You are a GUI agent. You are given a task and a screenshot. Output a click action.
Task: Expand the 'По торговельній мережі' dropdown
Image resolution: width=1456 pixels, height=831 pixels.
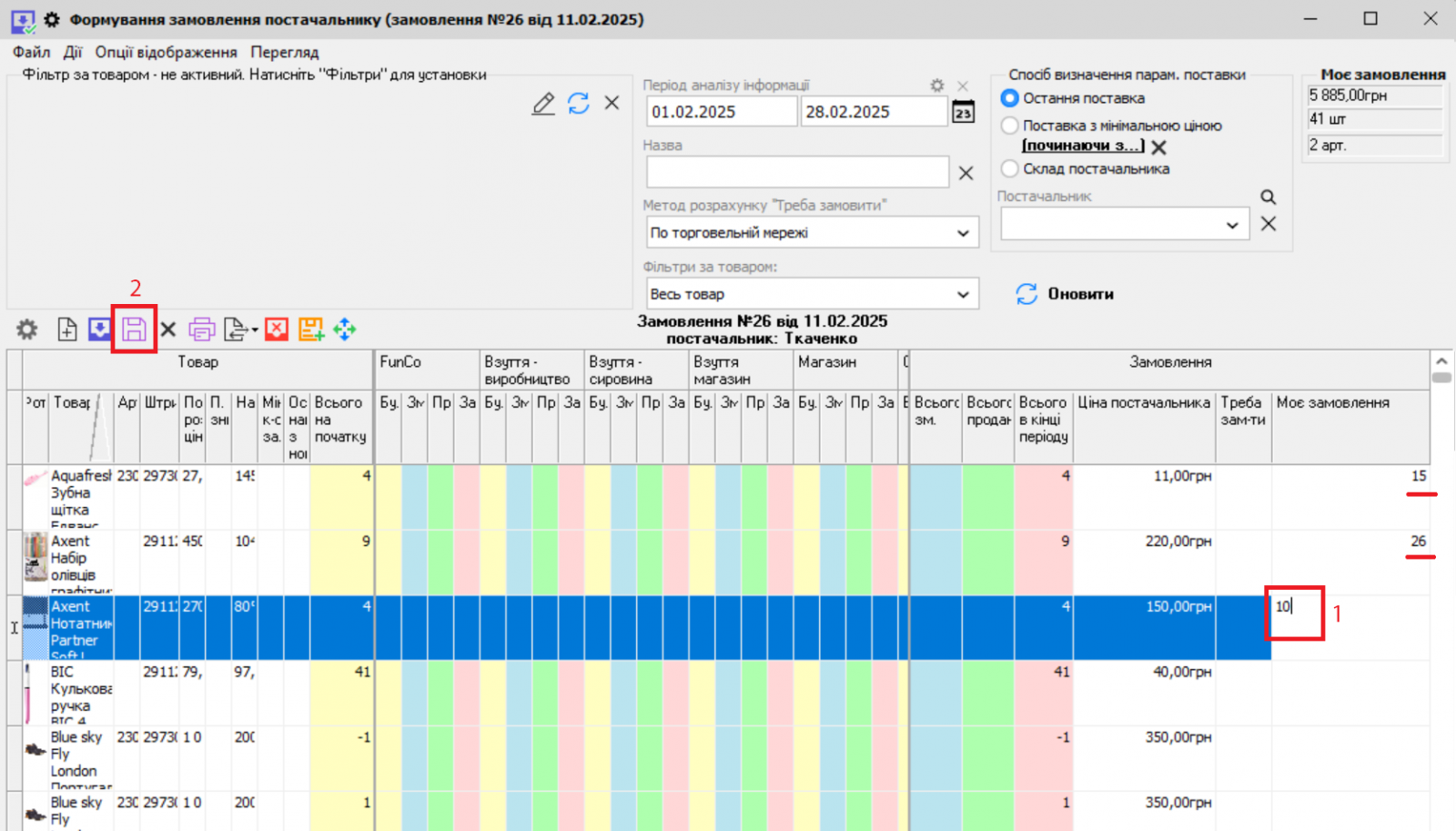click(963, 233)
